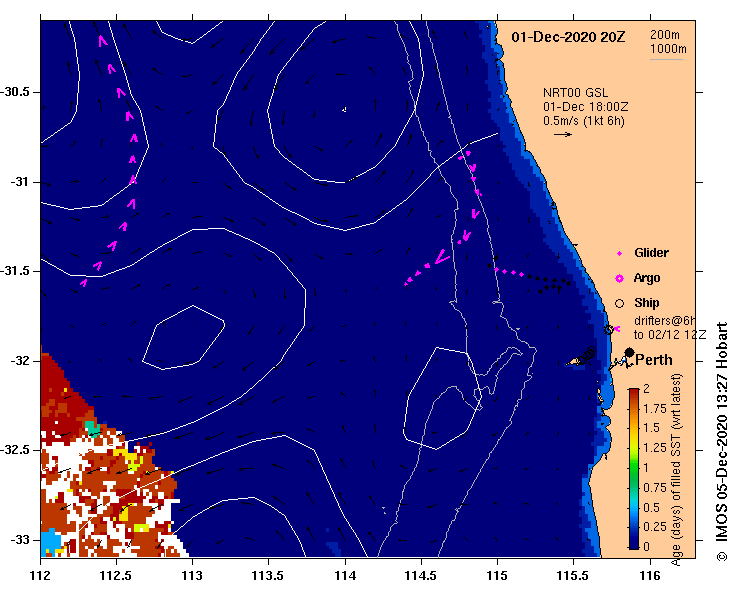Click longitude axis label 114

(345, 576)
